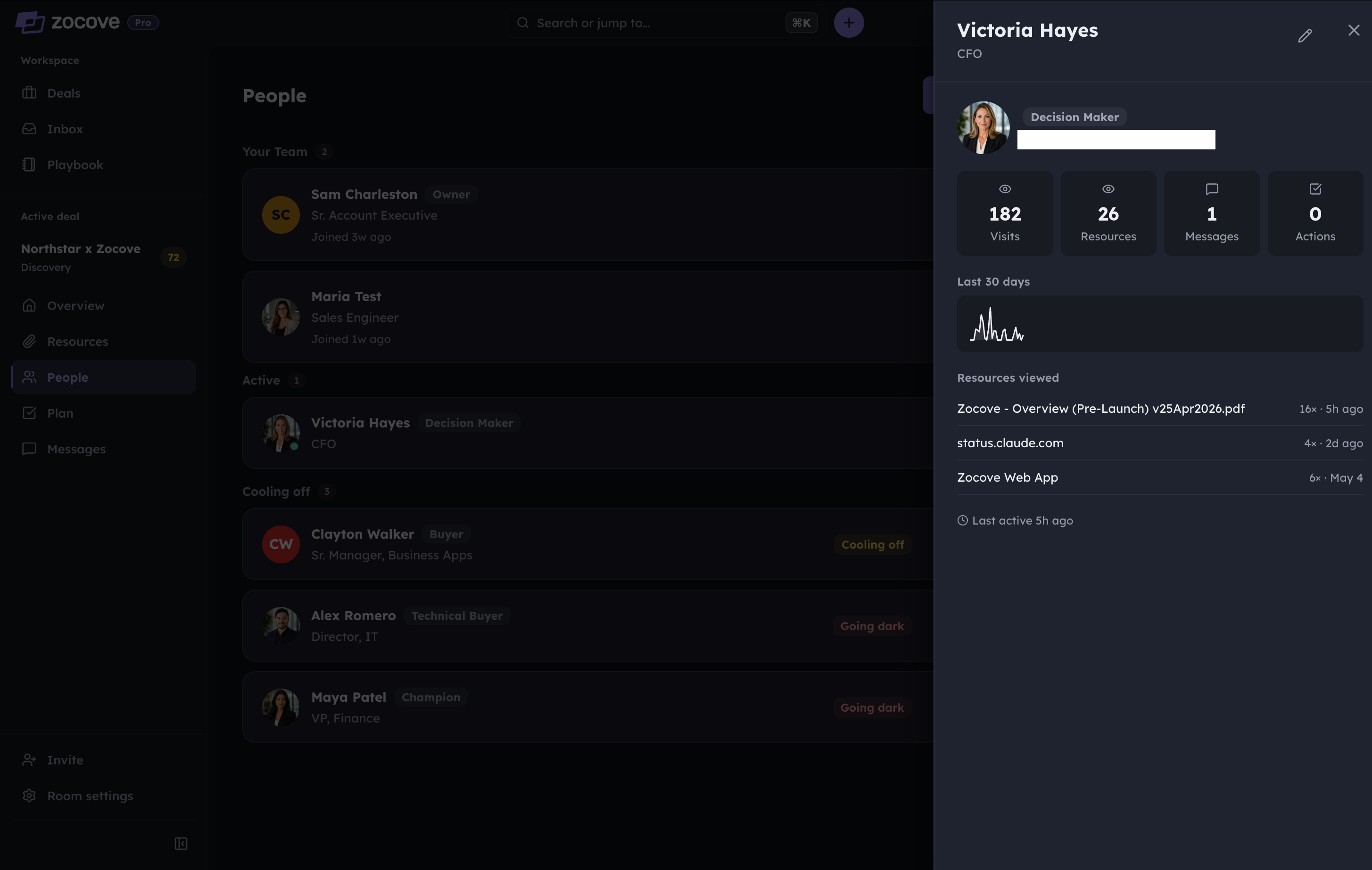This screenshot has height=870, width=1372.
Task: Click the Overview home icon
Action: click(29, 306)
